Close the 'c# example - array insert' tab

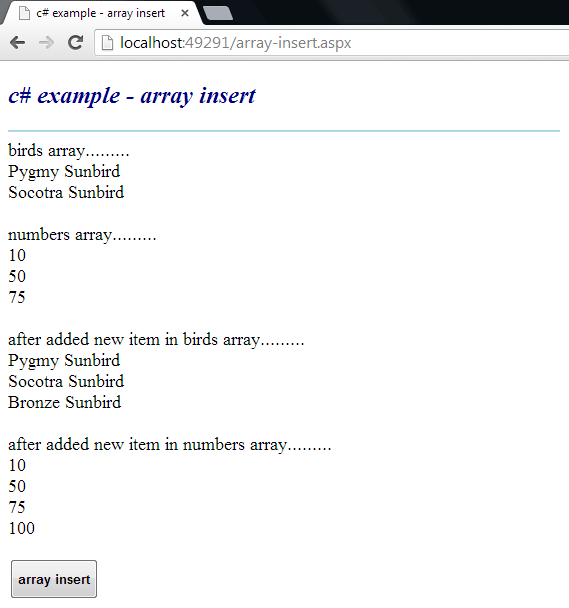[185, 13]
